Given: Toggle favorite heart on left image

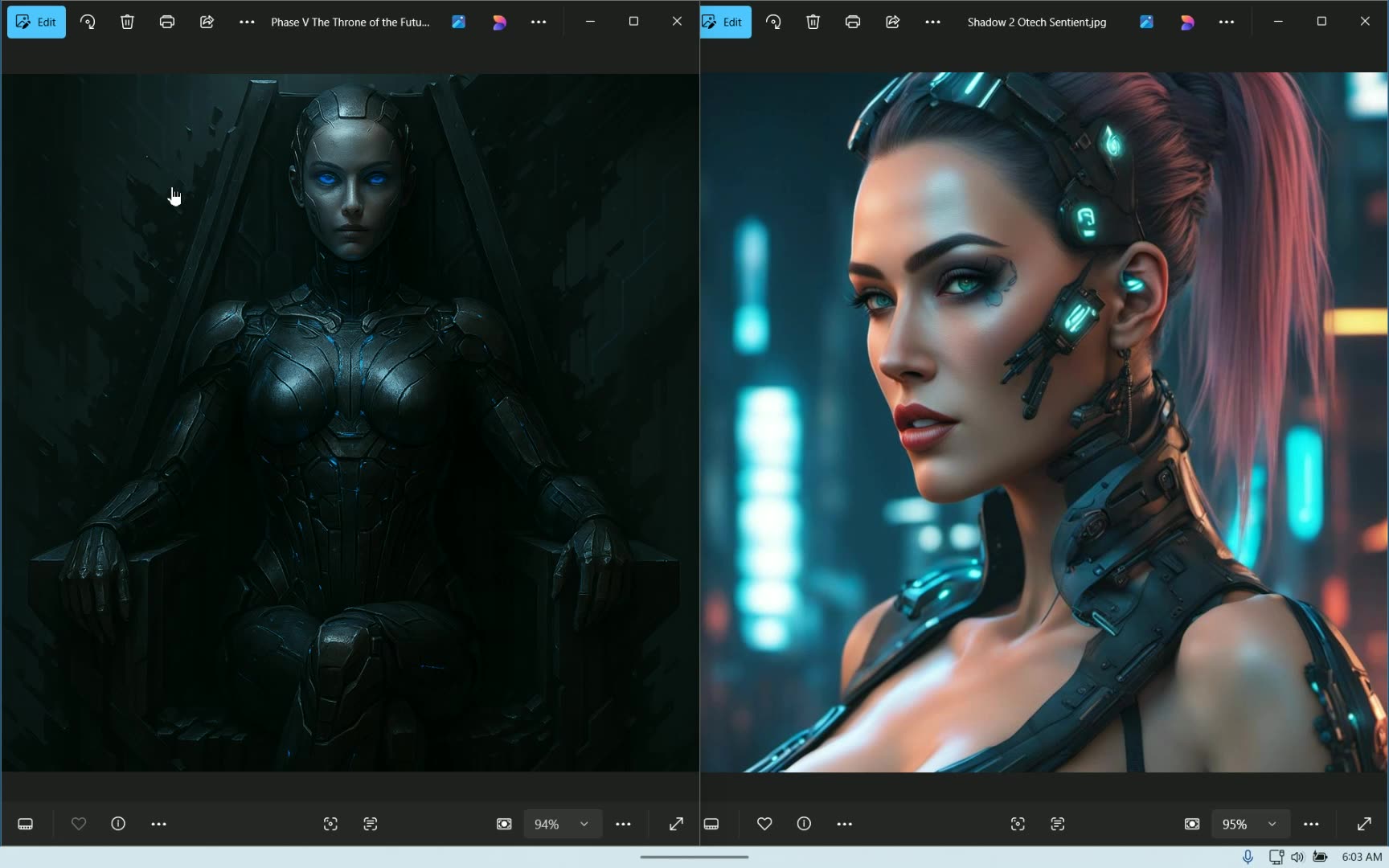Looking at the screenshot, I should point(79,824).
